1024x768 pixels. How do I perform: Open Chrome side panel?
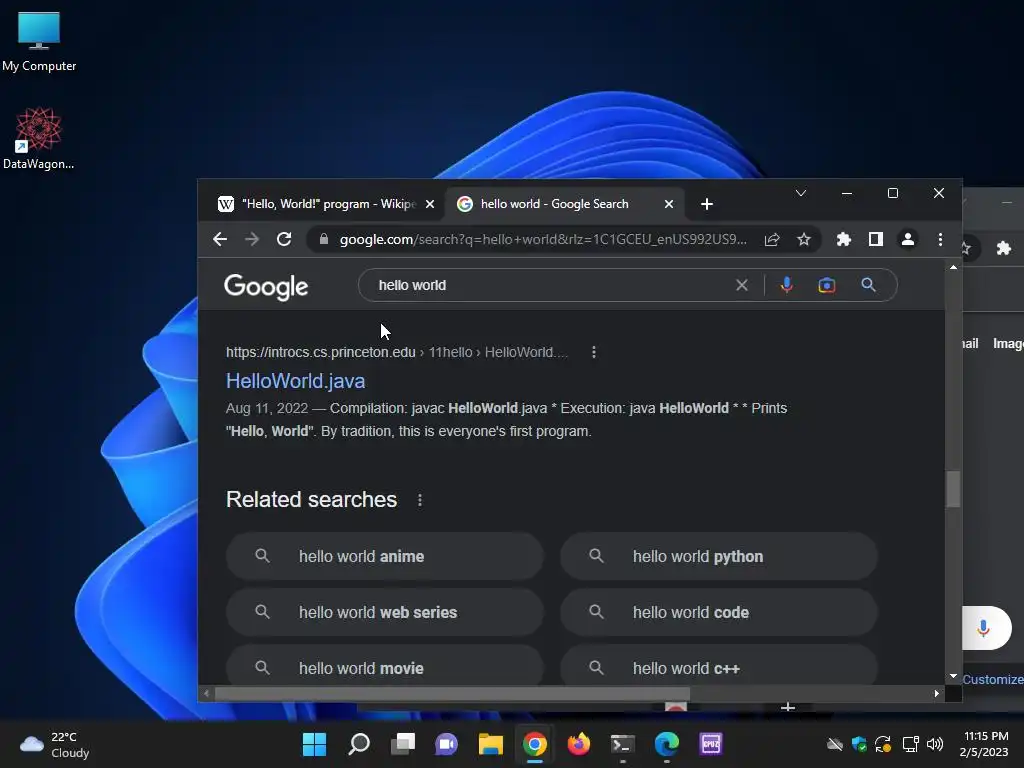pyautogui.click(x=876, y=240)
